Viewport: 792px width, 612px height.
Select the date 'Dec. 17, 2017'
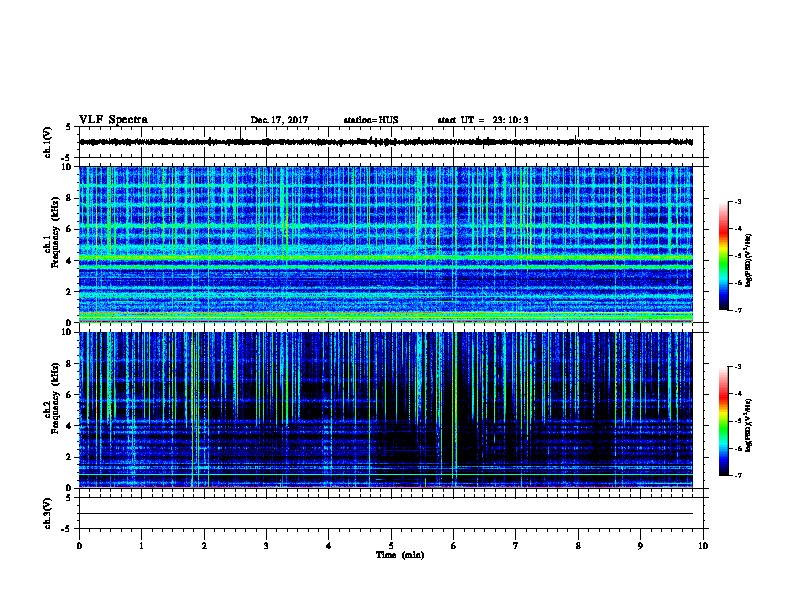pyautogui.click(x=279, y=120)
